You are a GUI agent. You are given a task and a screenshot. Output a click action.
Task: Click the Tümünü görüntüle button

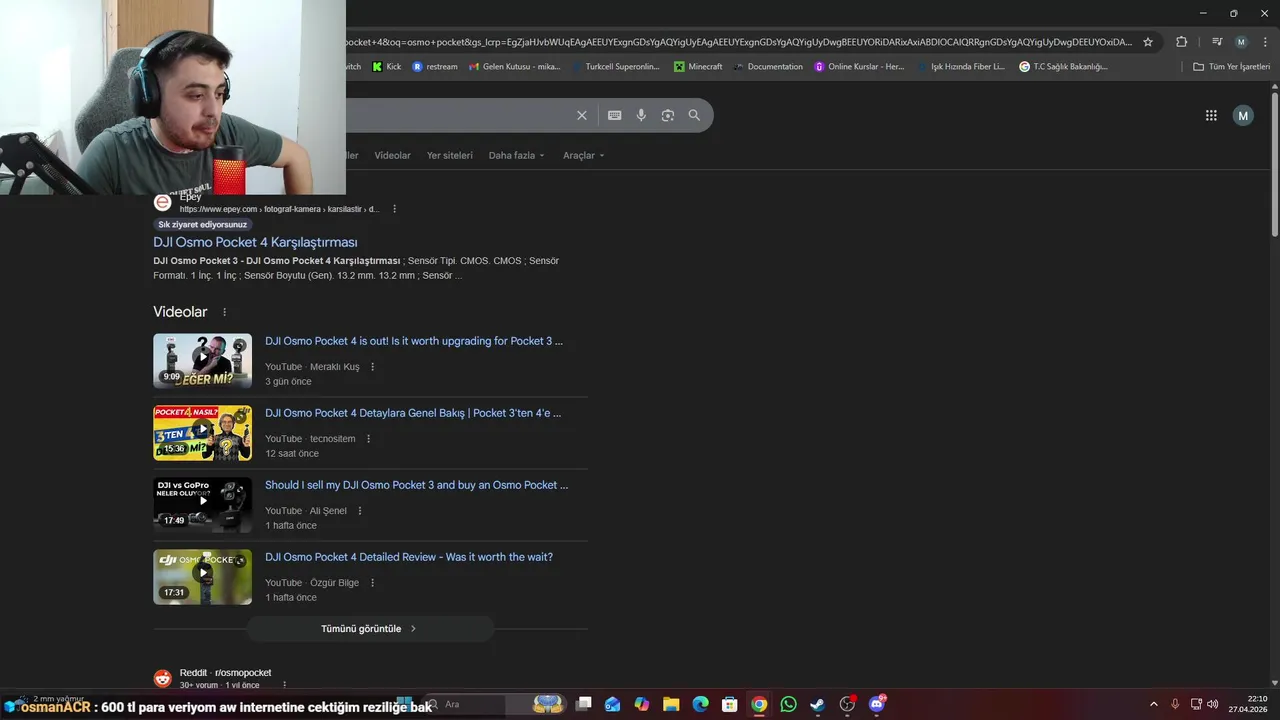[x=370, y=629]
